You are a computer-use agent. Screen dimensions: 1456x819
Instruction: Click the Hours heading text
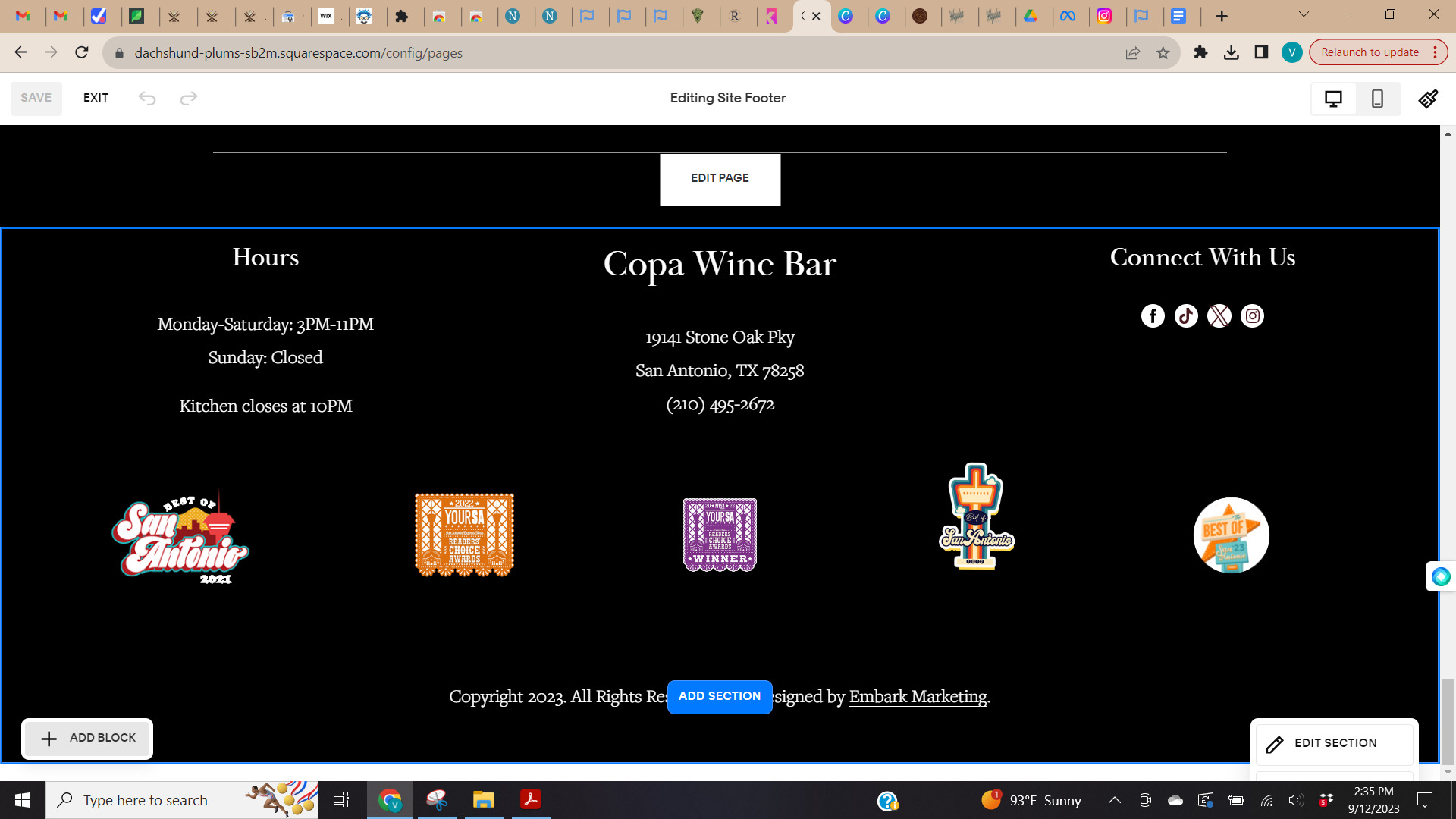click(265, 257)
